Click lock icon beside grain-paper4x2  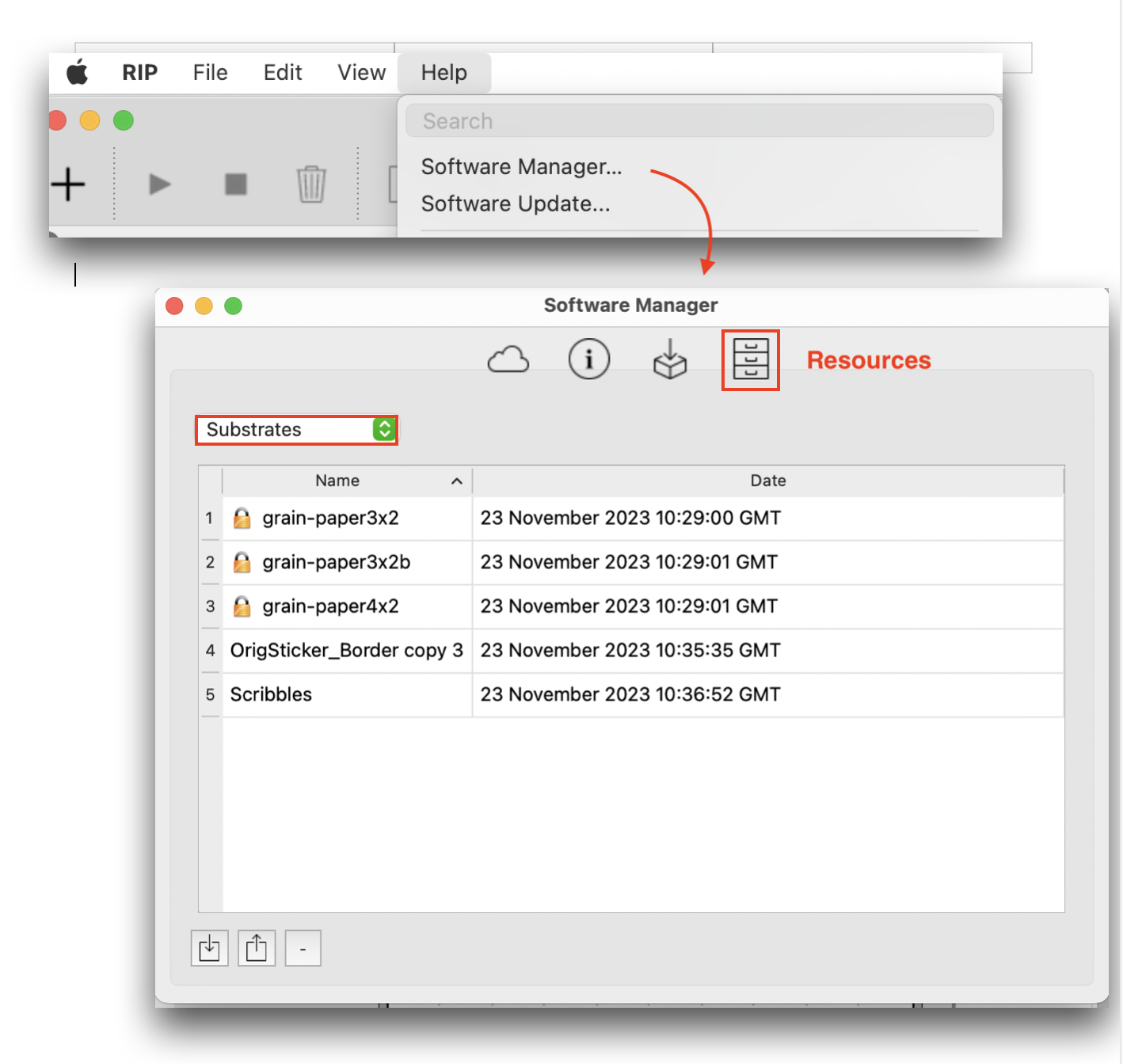(242, 607)
